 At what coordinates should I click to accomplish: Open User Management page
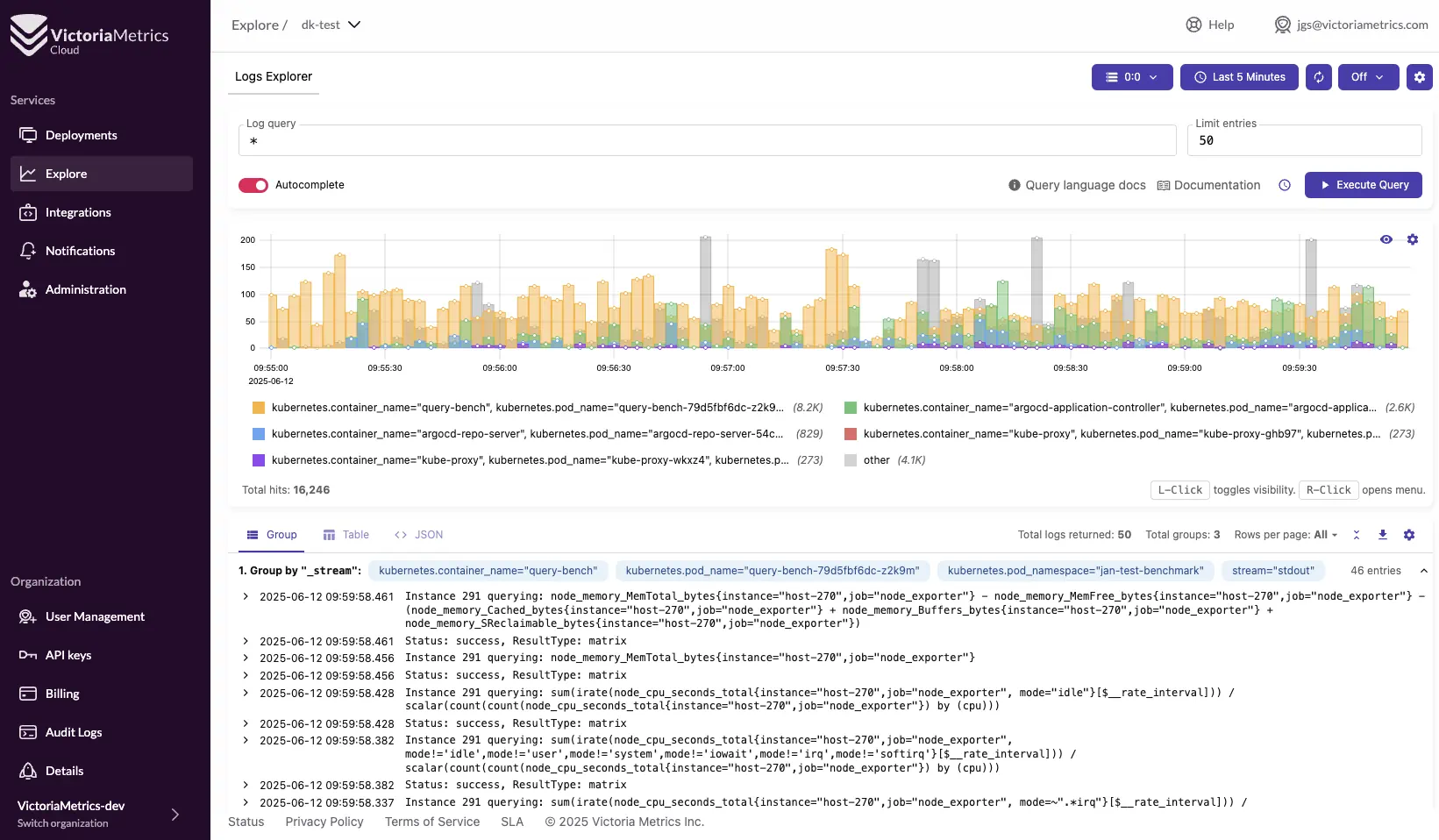[x=102, y=616]
